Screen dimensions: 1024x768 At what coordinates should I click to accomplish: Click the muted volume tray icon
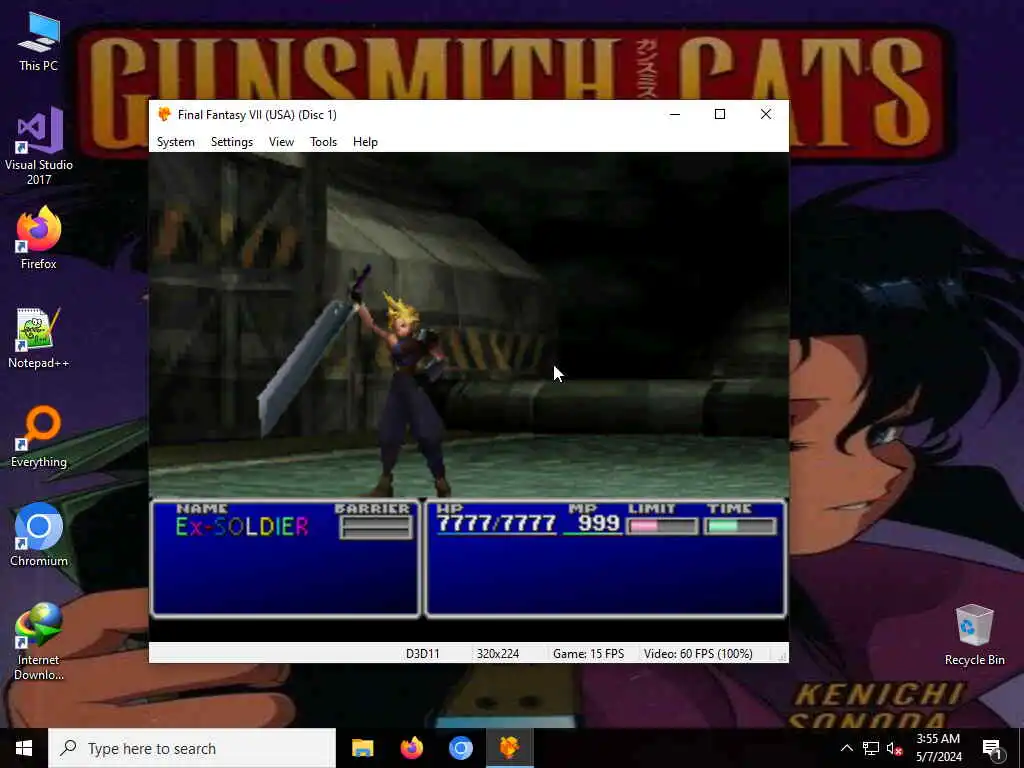coord(894,748)
